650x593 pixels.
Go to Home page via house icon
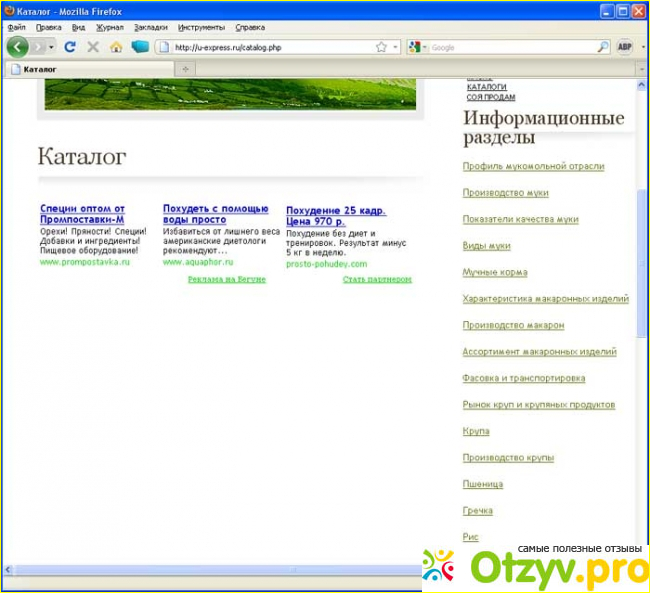coord(116,47)
